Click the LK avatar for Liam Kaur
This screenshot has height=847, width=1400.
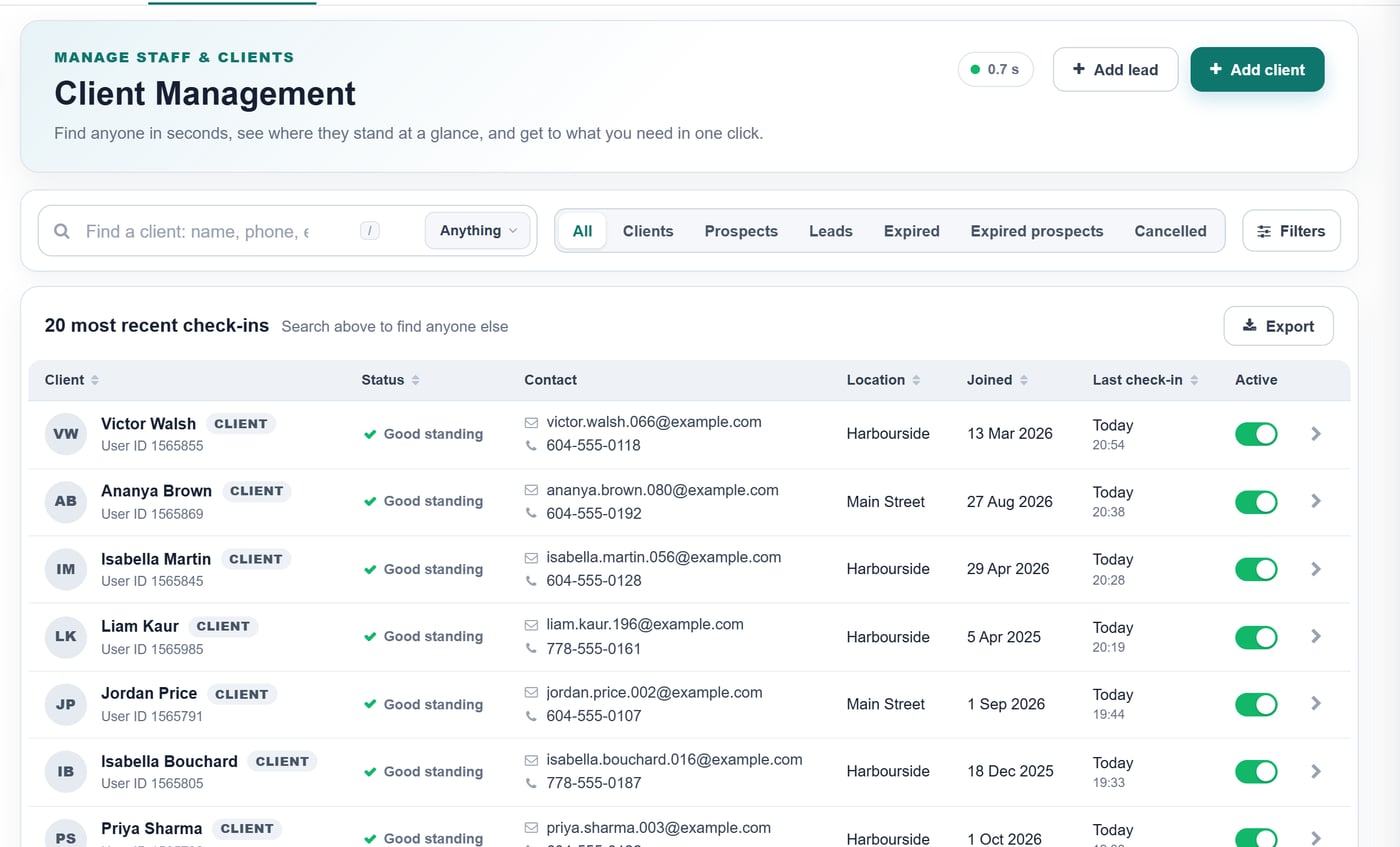(x=66, y=636)
